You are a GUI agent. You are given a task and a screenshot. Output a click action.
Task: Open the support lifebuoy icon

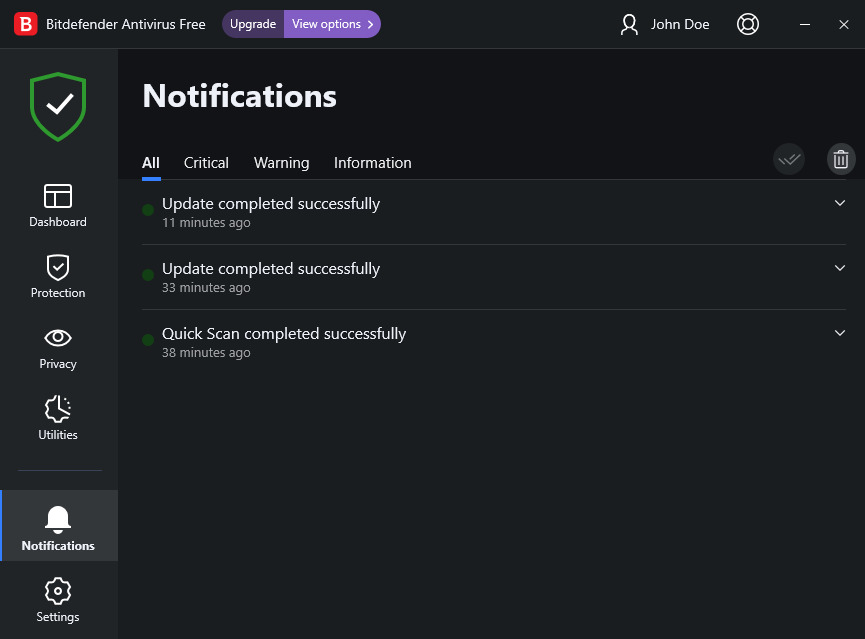tap(748, 24)
